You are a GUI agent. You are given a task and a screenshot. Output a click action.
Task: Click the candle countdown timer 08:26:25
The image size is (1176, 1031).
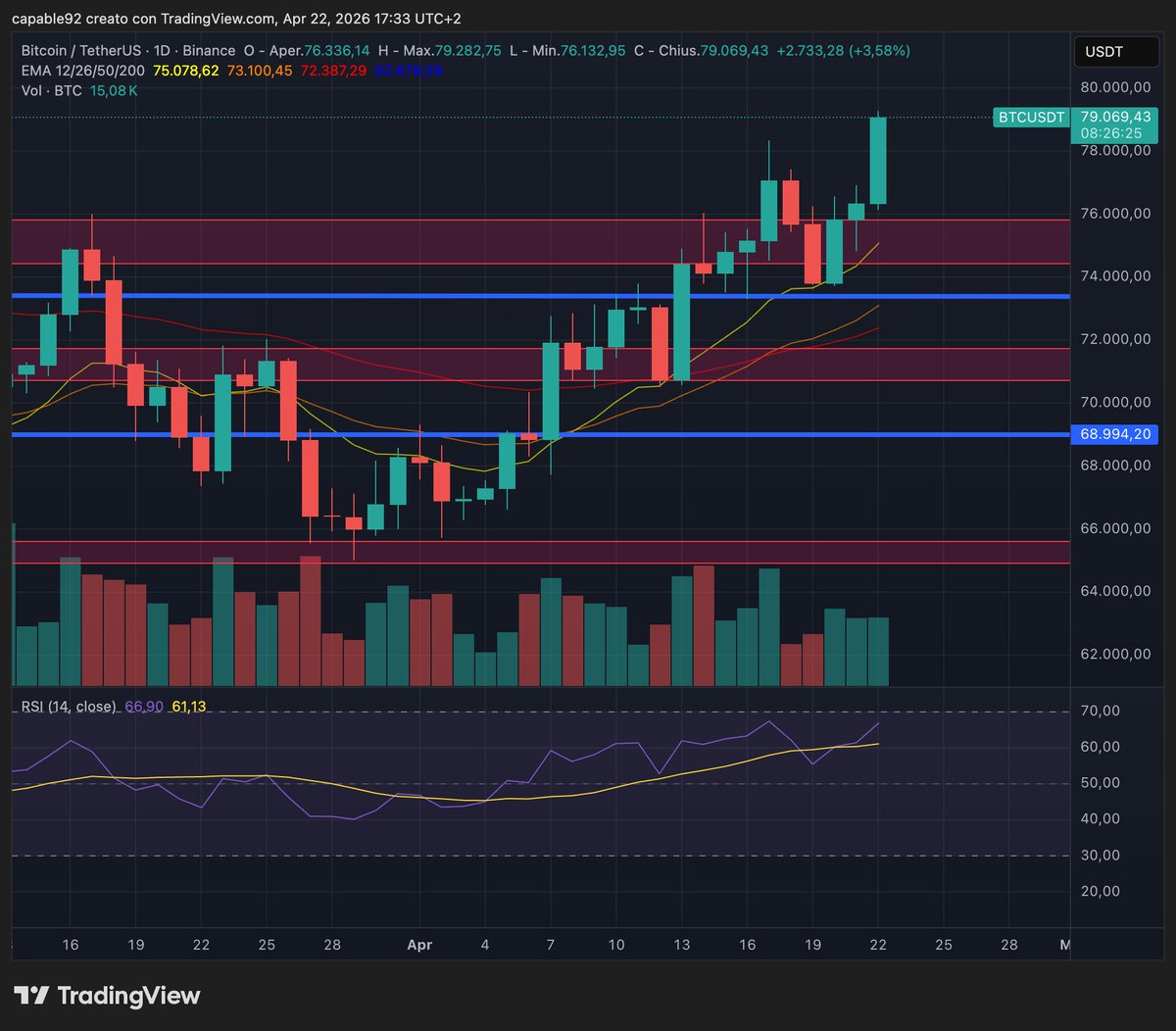1111,133
